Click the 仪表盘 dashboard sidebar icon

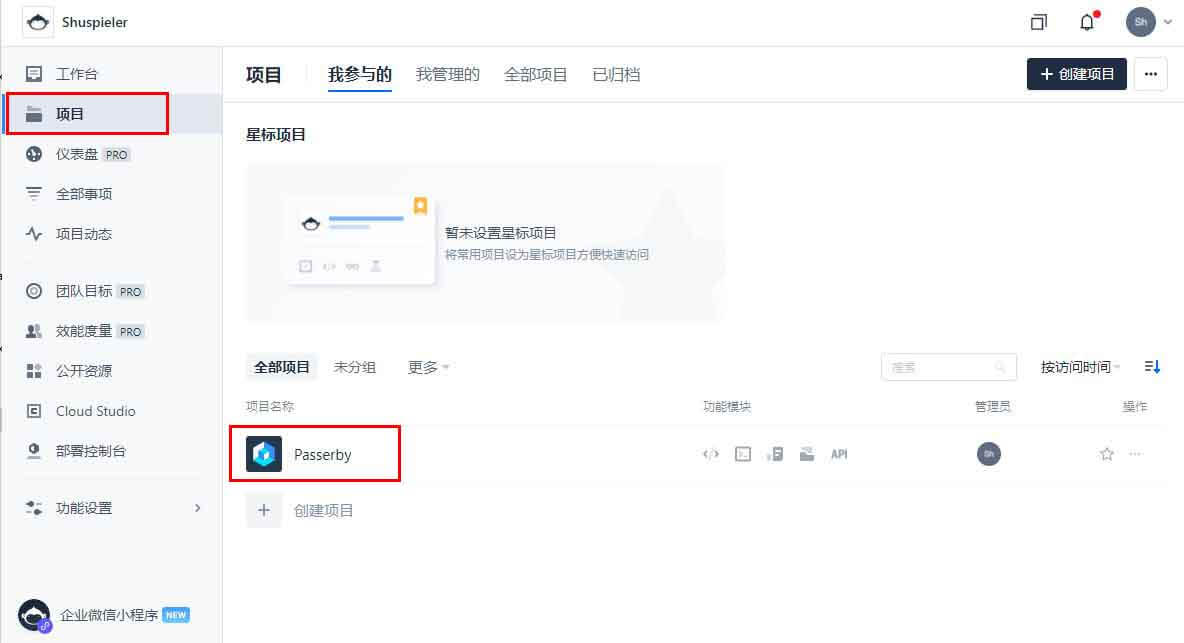point(34,154)
